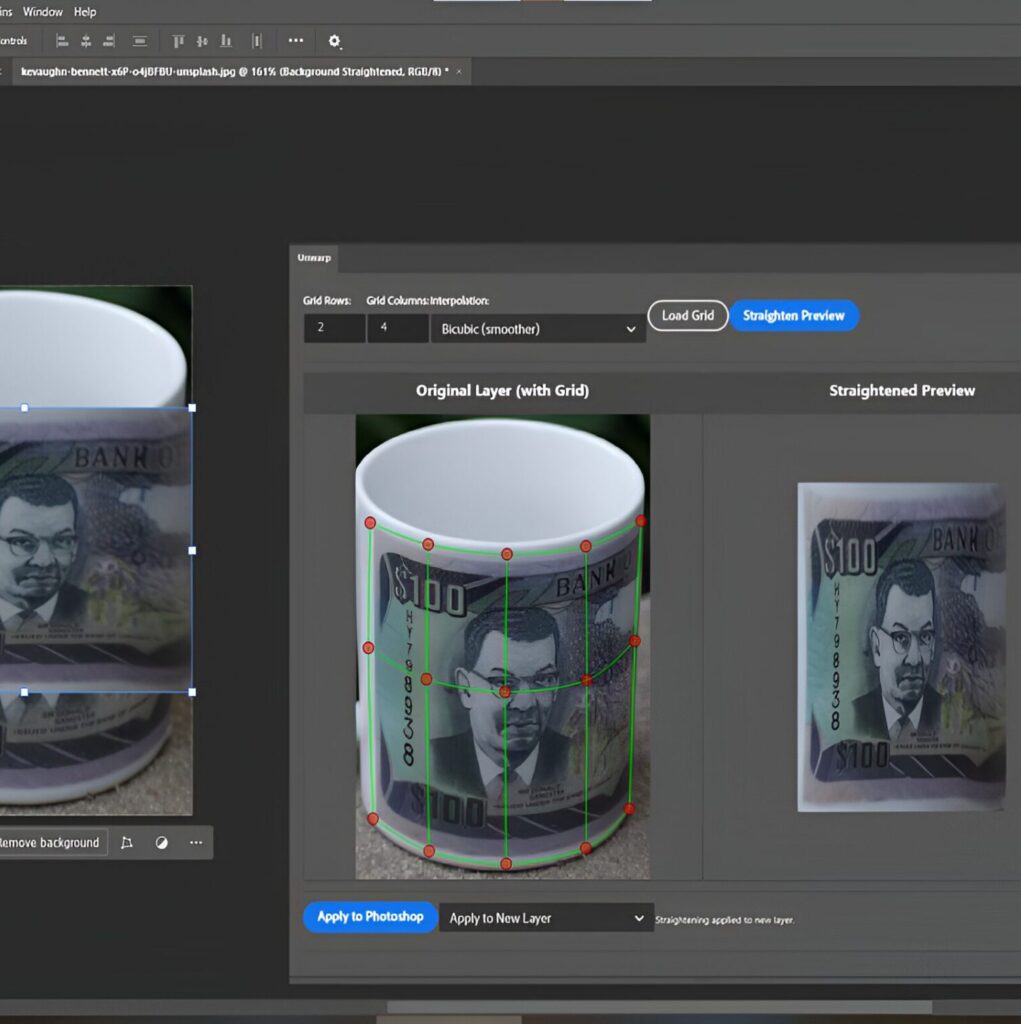Click the canvas right-middle transform handle

click(x=192, y=551)
